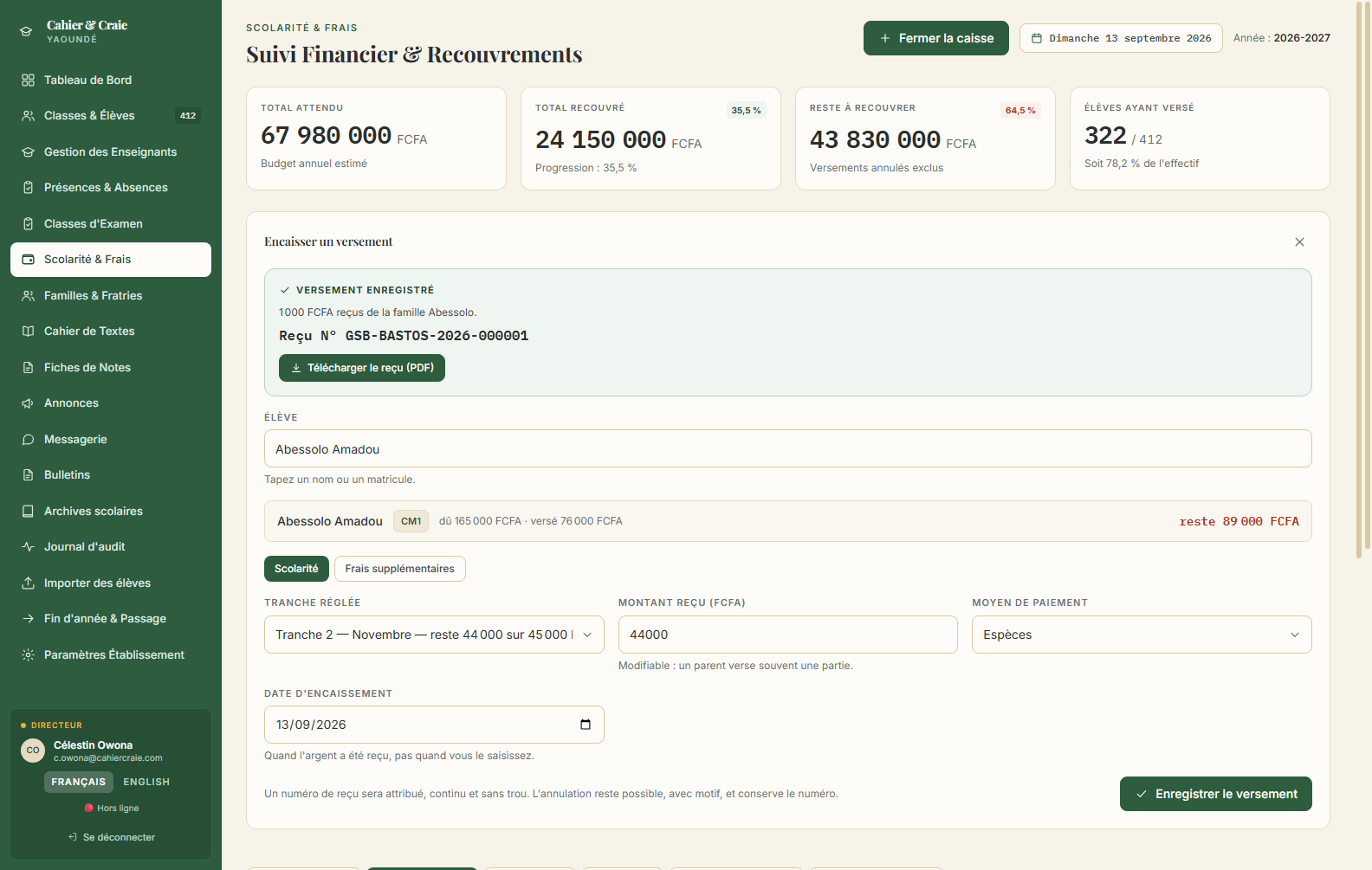
Task: Click Fermer la caisse button
Action: point(936,38)
